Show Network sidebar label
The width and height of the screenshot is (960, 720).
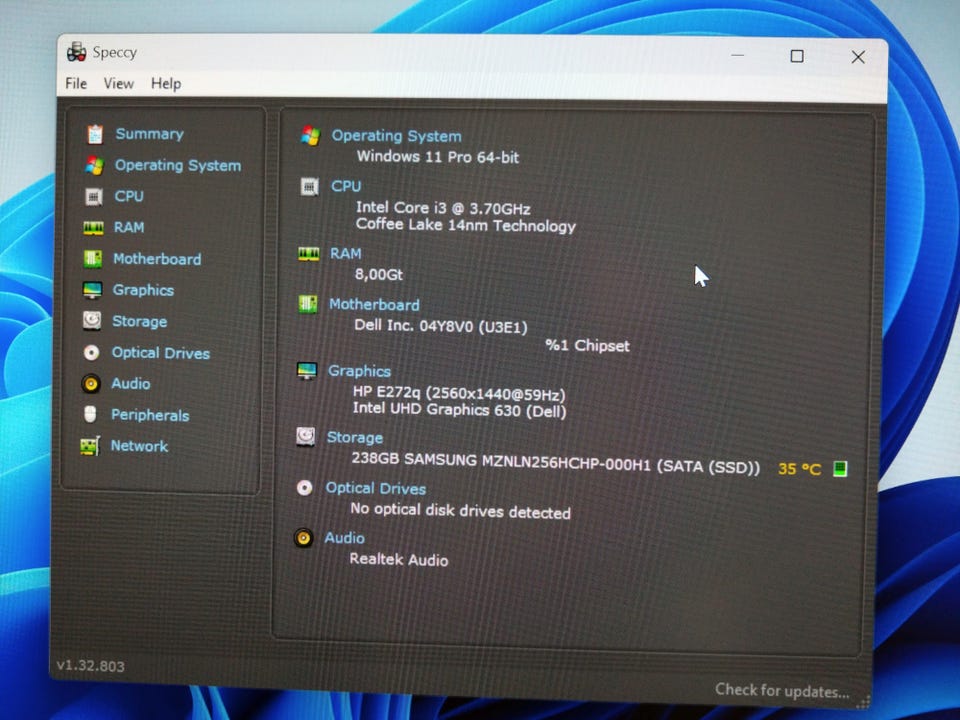point(139,446)
